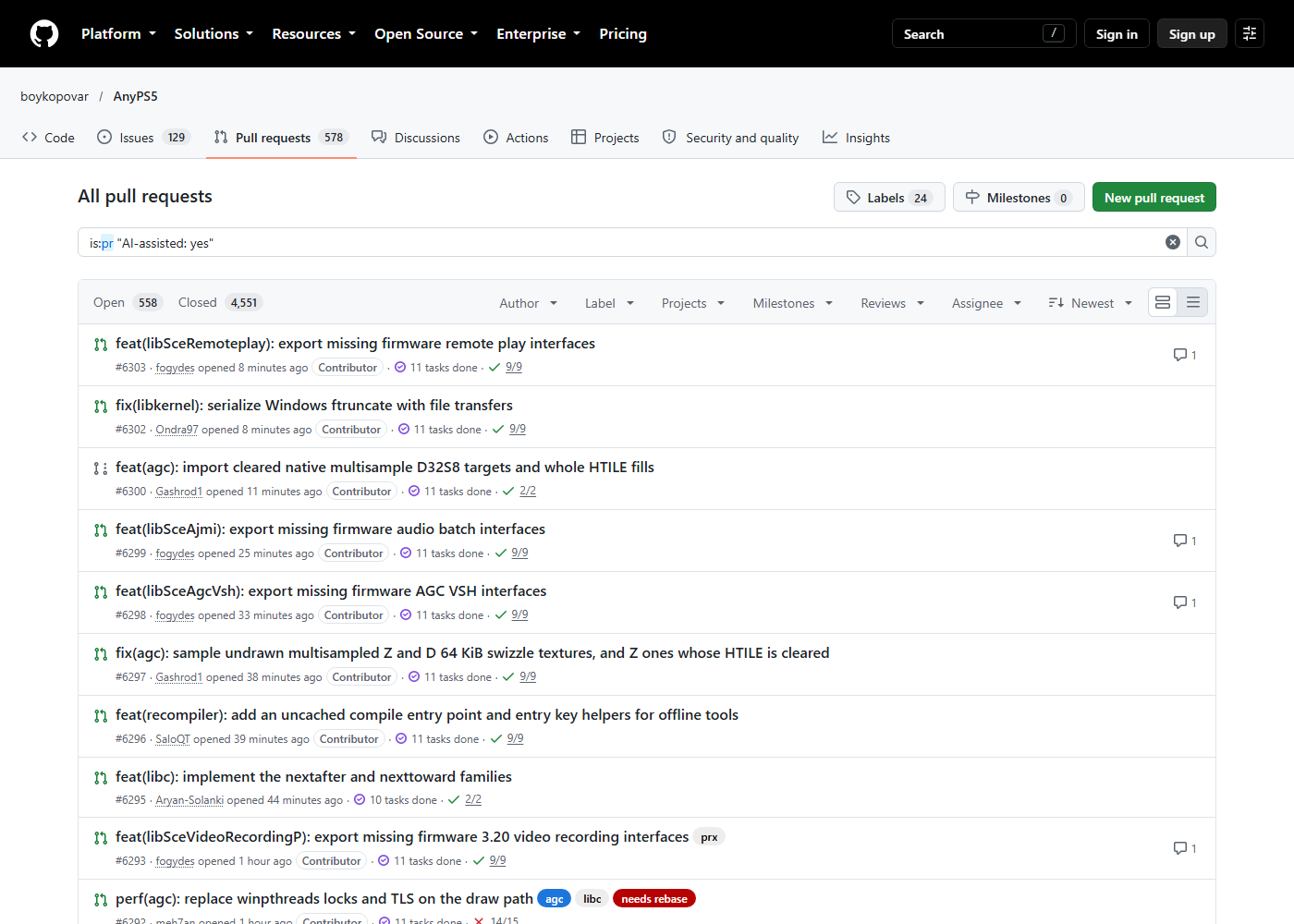Image resolution: width=1294 pixels, height=924 pixels.
Task: Open the appearance settings icon in header
Action: pos(1250,34)
